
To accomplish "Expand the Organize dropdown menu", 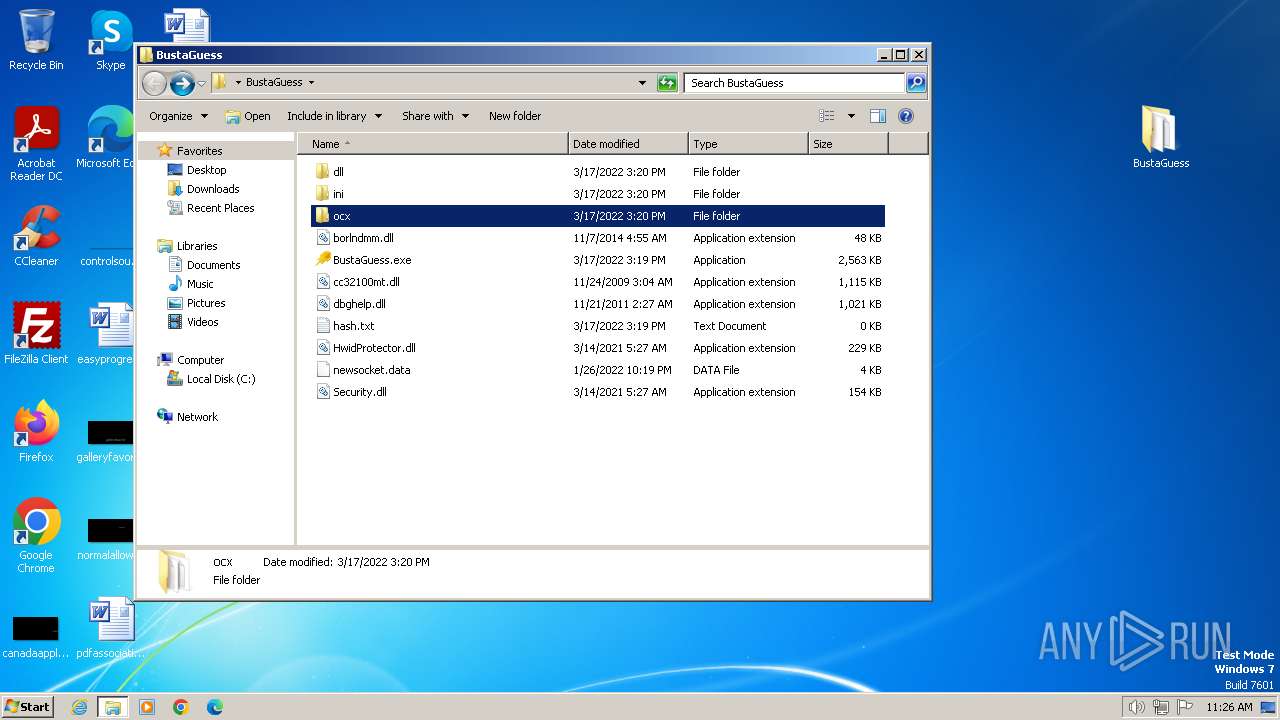I will [178, 116].
